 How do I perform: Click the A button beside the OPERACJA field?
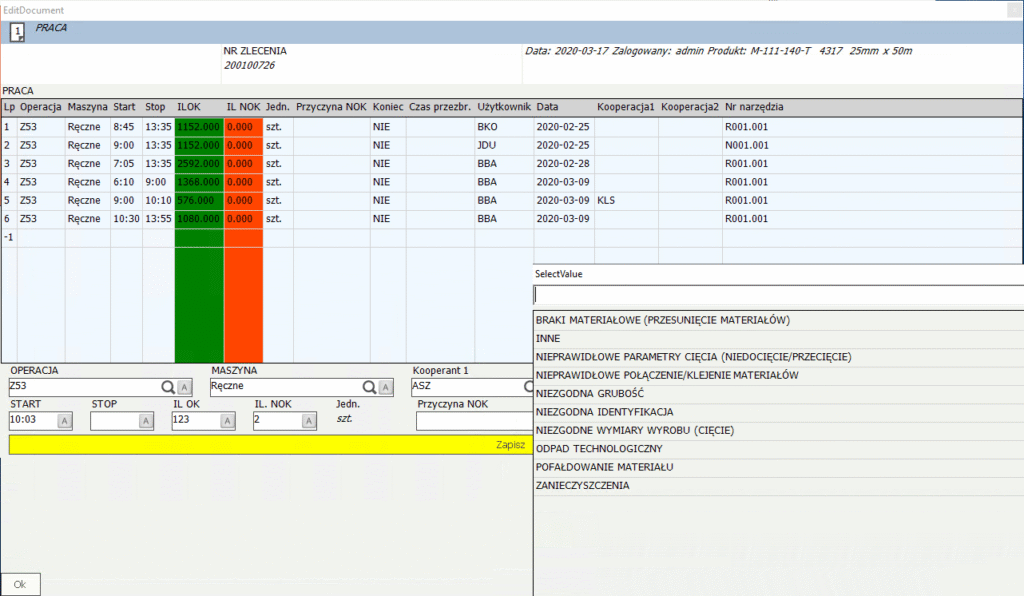click(184, 386)
